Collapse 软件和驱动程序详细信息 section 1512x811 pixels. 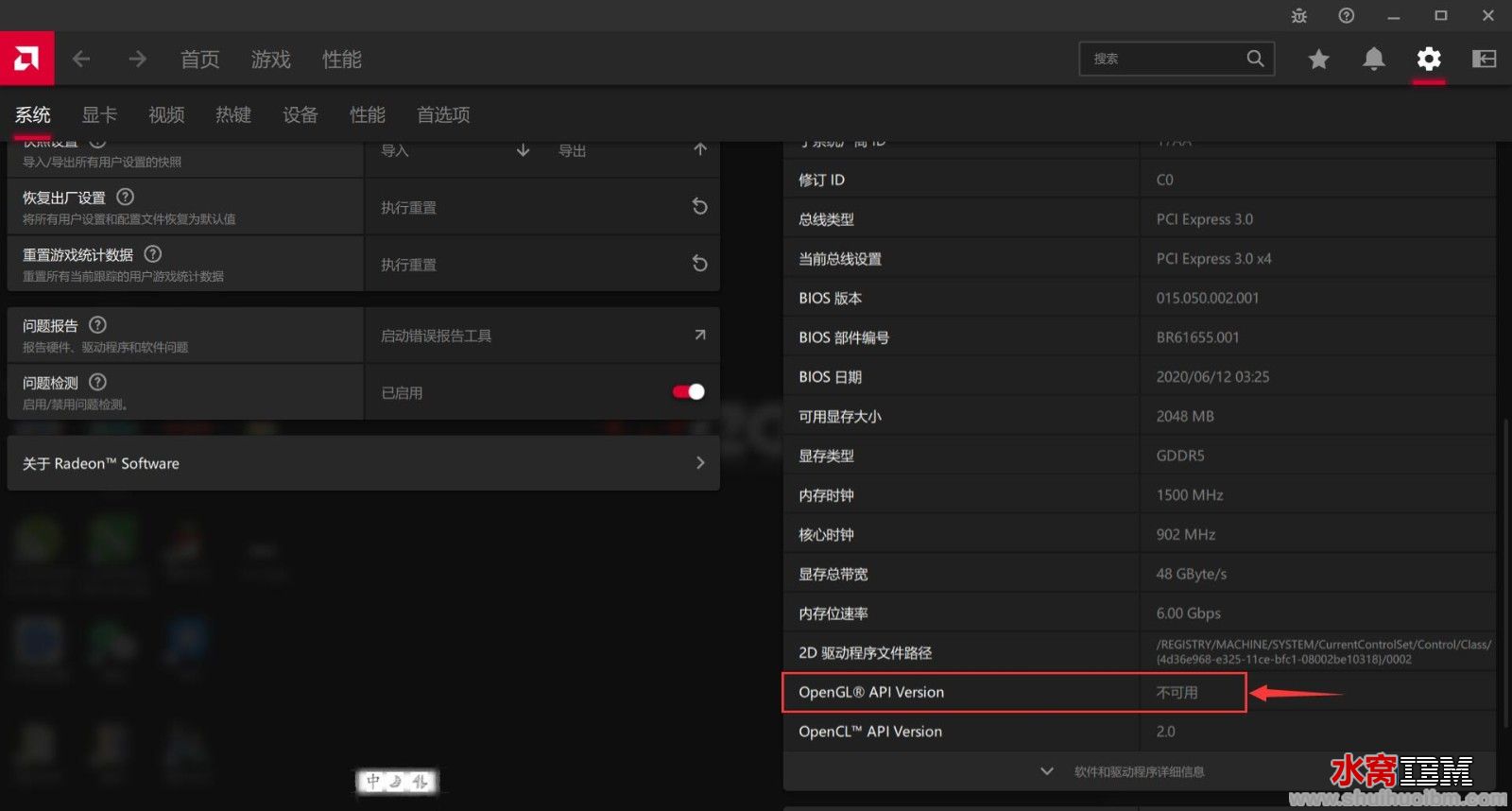coord(1139,771)
